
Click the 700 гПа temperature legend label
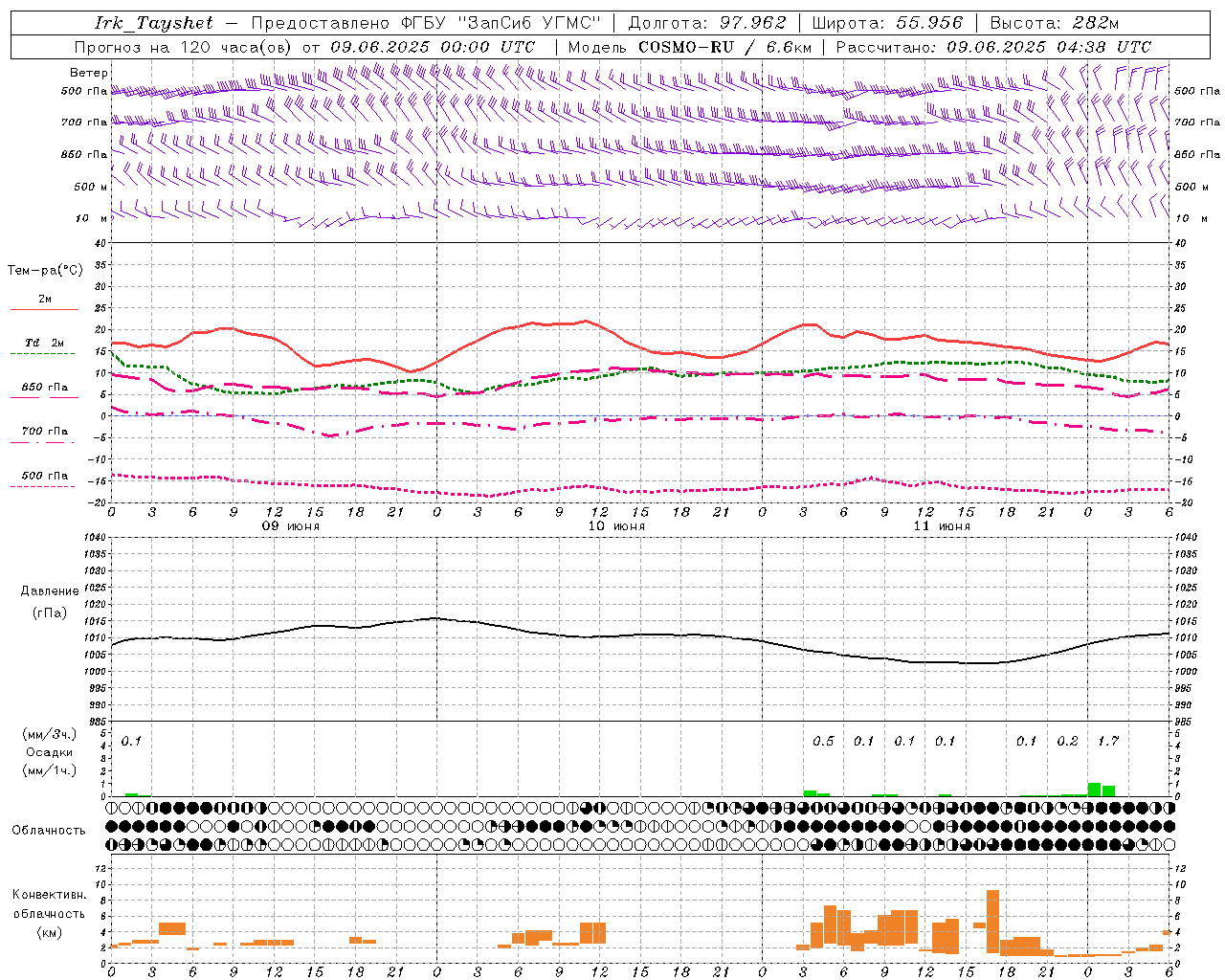click(44, 432)
